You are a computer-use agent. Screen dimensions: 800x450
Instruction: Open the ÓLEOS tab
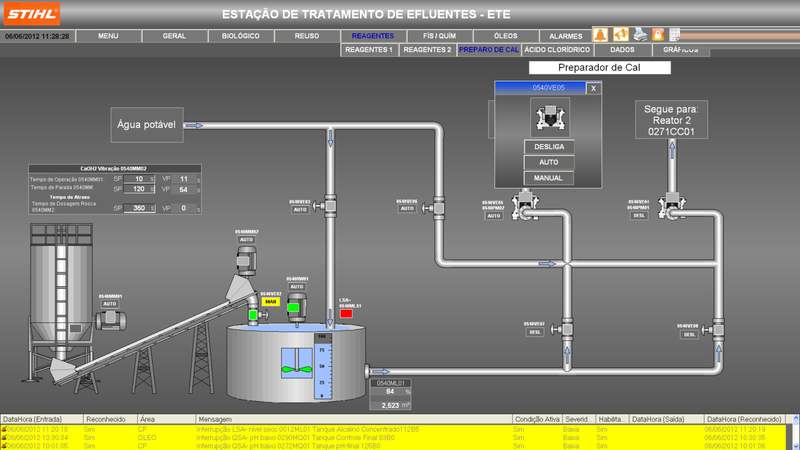[x=506, y=36]
